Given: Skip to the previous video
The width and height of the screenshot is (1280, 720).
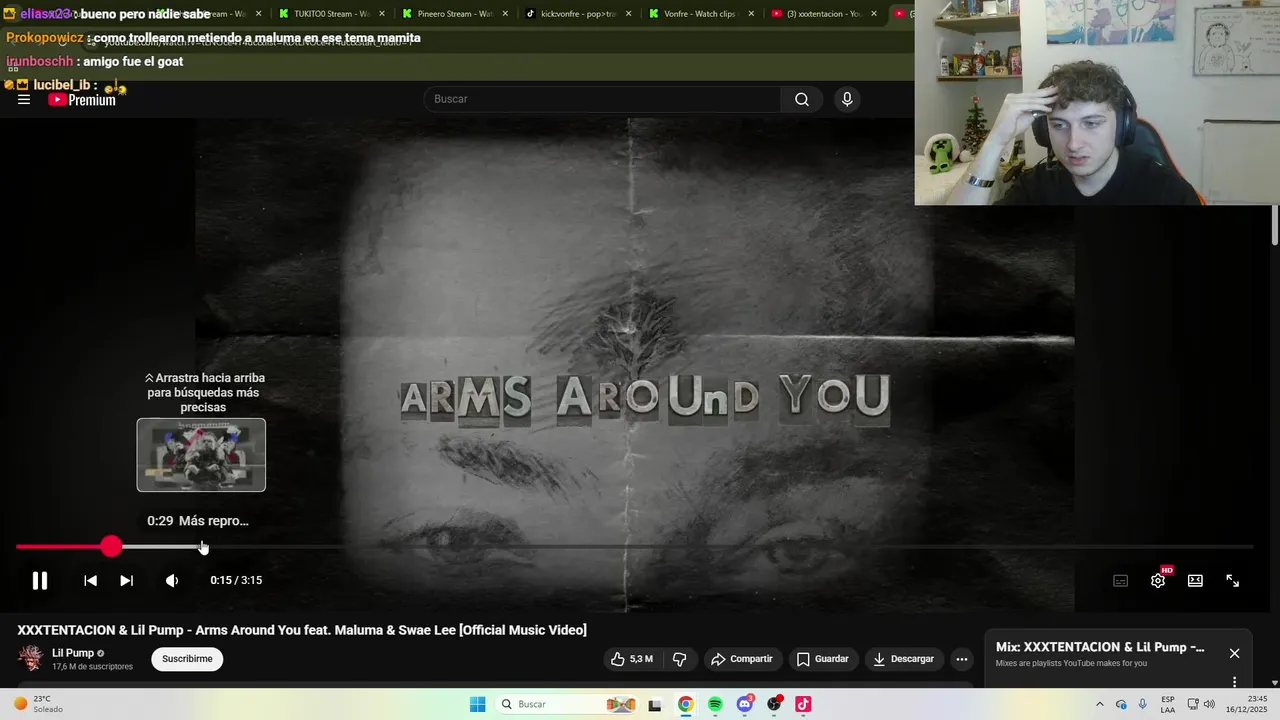Looking at the screenshot, I should 90,580.
